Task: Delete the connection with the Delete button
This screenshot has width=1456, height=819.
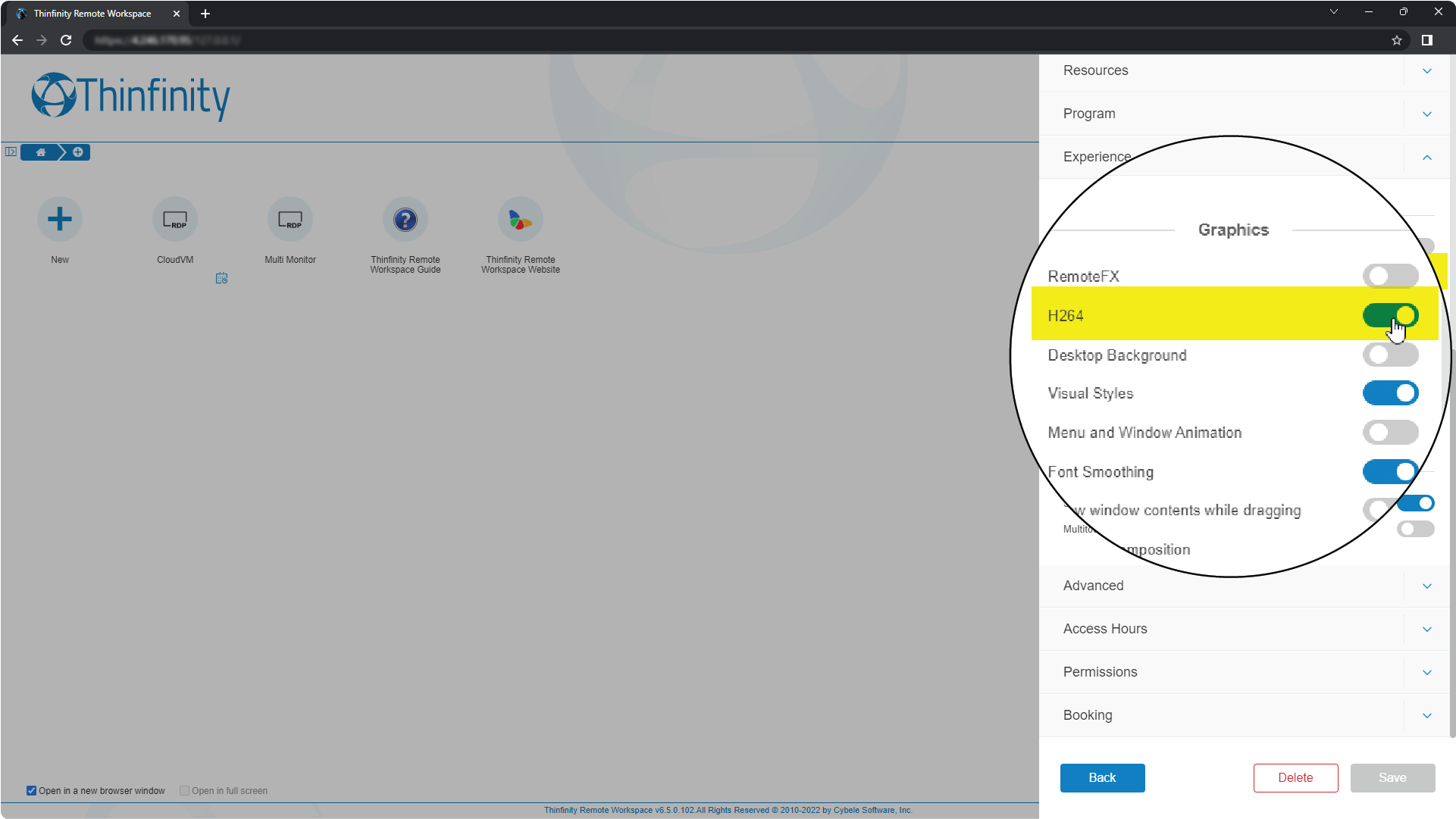Action: tap(1295, 777)
